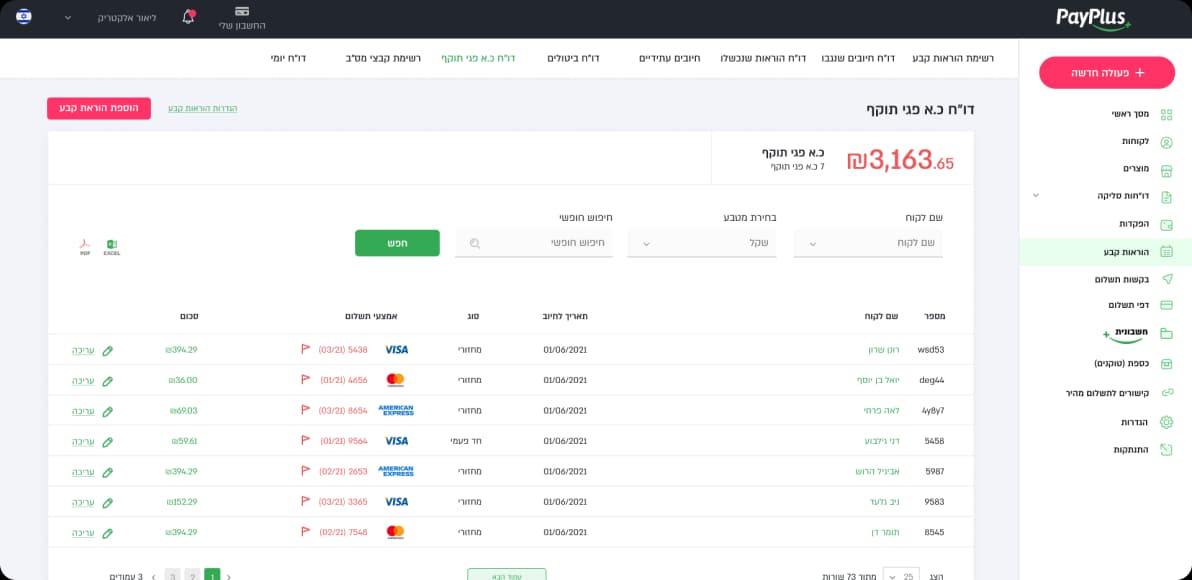Open the rows-per-page dropdown showing 25
Viewport: 1192px width, 580px height.
tap(902, 576)
